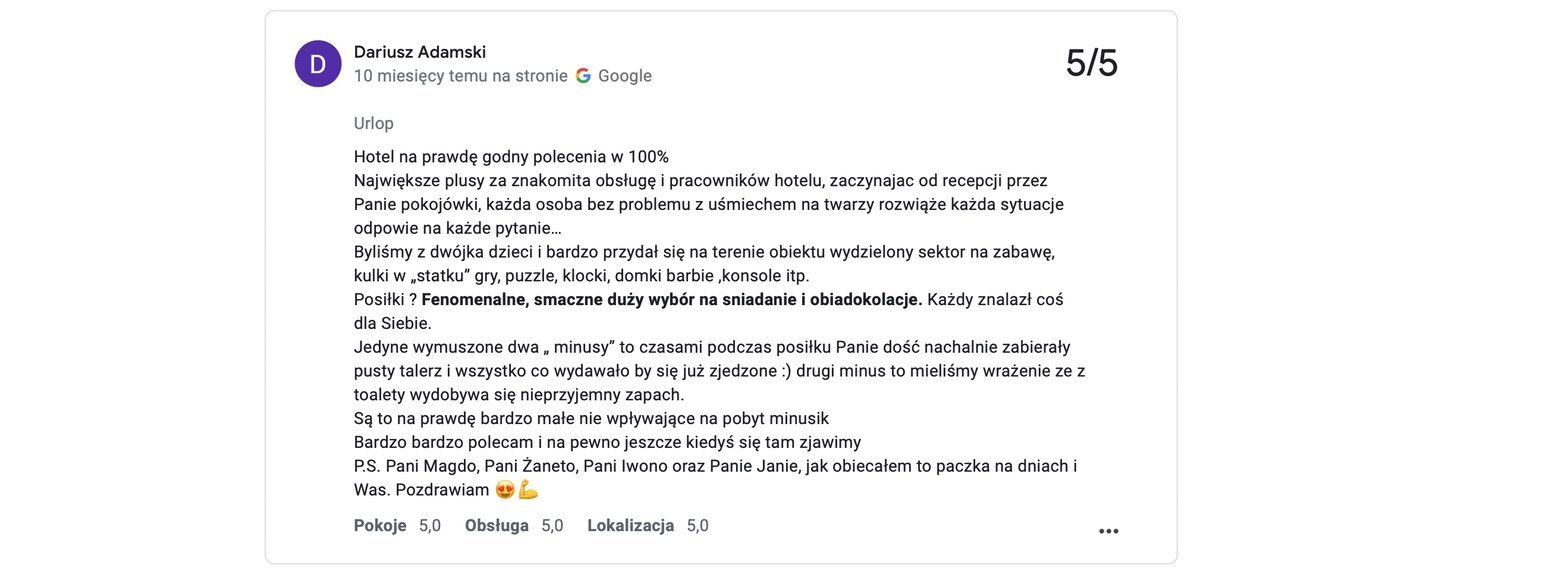
Task: Follow the "Google" source link text
Action: point(624,76)
